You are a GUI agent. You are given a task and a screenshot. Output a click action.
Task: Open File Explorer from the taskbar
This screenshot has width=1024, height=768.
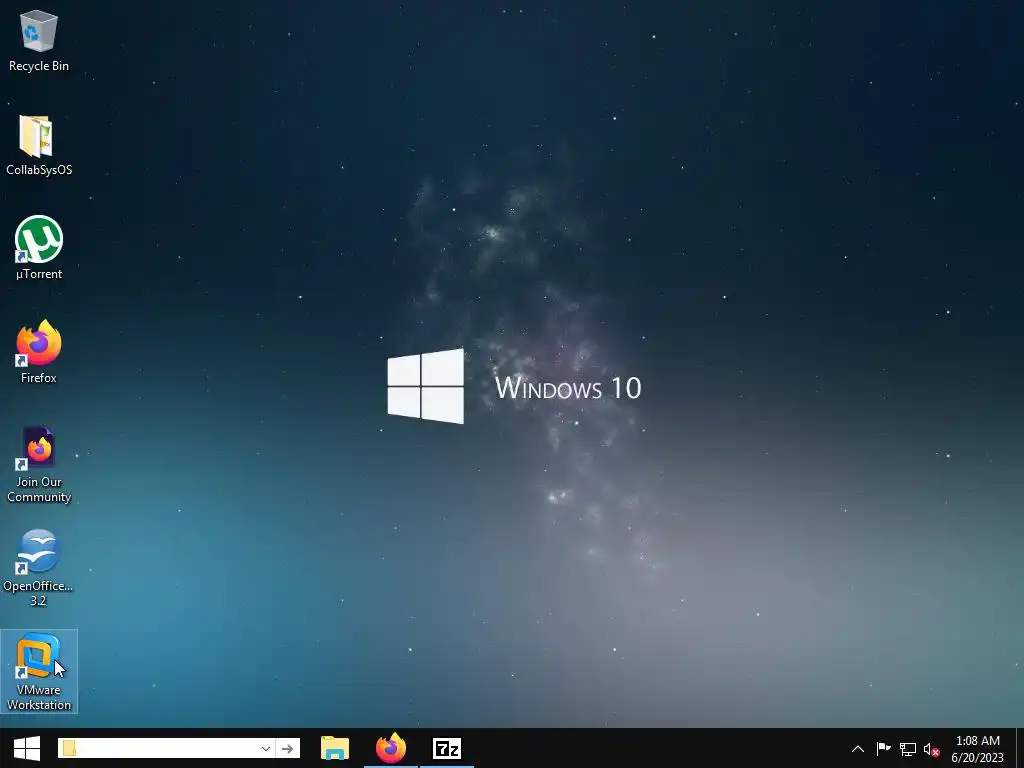click(335, 748)
